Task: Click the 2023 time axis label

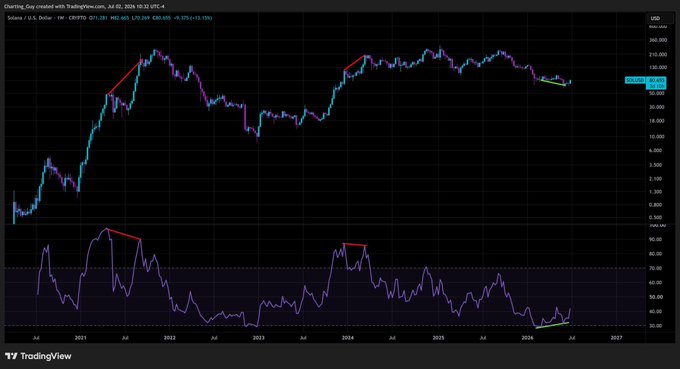Action: click(x=258, y=338)
